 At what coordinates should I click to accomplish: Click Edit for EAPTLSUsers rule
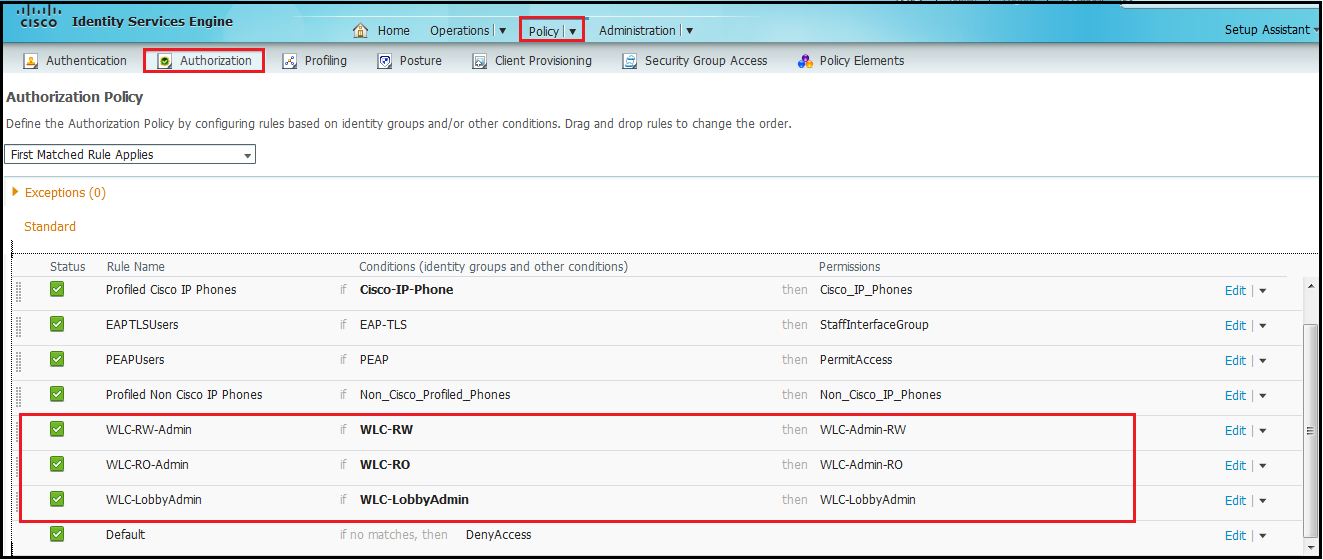[x=1235, y=325]
